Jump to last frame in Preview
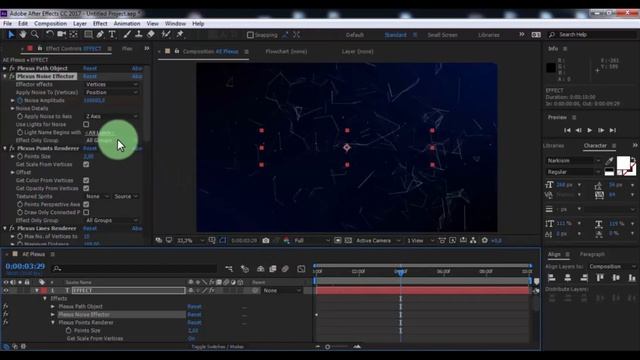Viewport: 640px width, 360px height. click(613, 130)
